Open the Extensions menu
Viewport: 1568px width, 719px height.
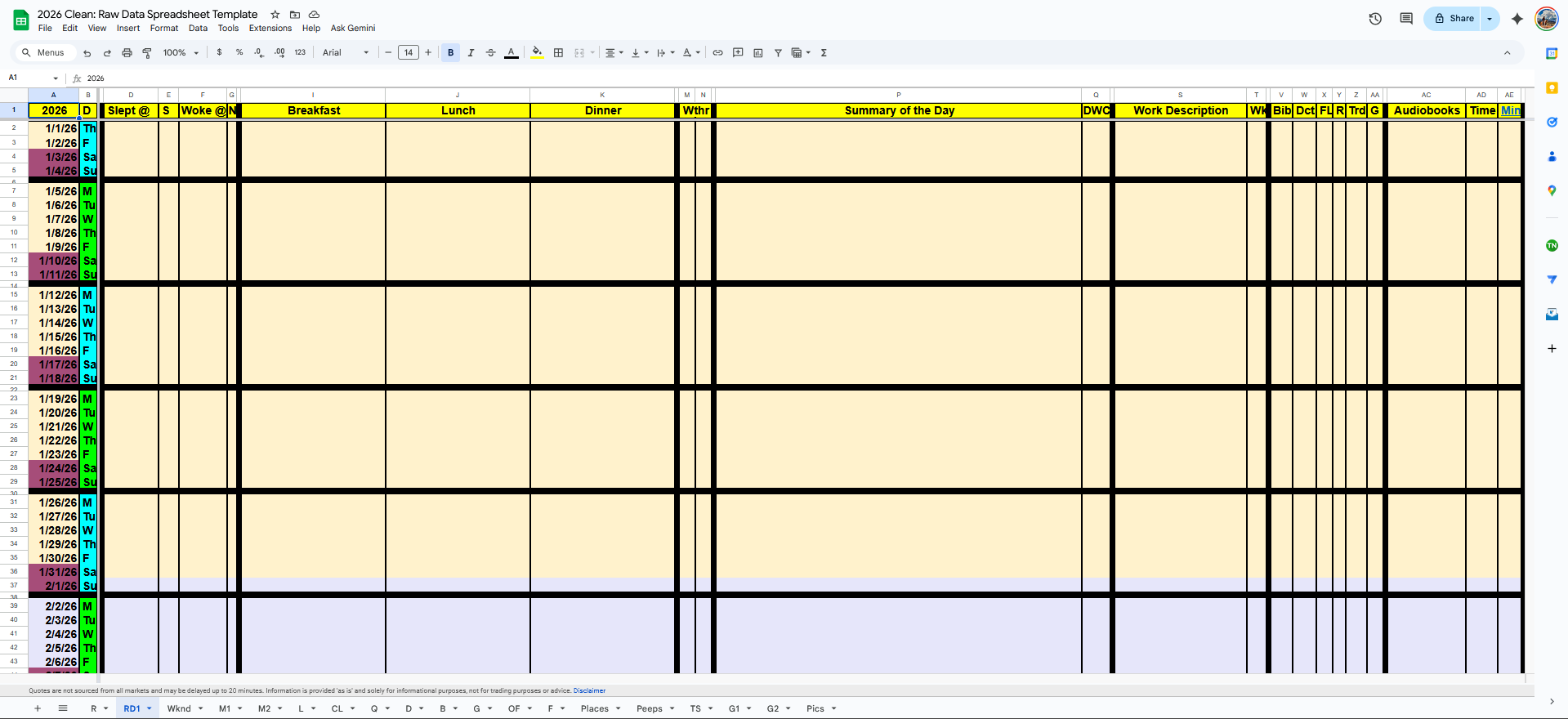coord(270,29)
